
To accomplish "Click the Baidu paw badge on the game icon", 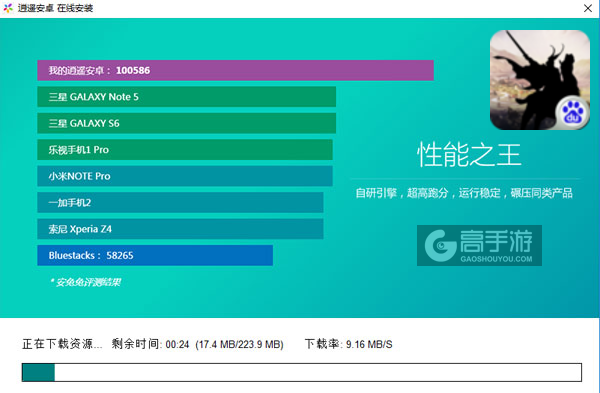I will (572, 113).
